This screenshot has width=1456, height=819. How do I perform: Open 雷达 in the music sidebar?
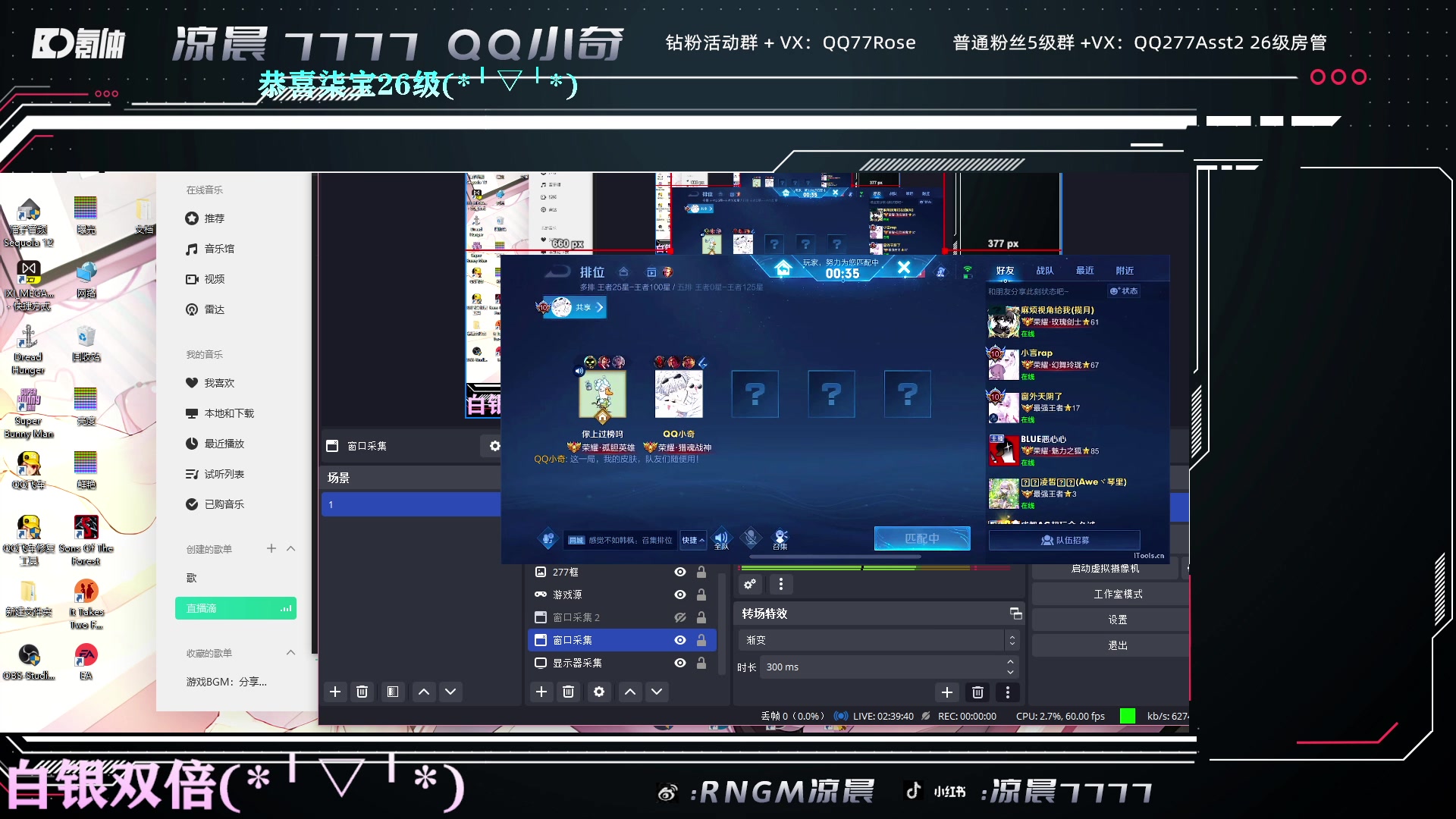click(x=206, y=309)
